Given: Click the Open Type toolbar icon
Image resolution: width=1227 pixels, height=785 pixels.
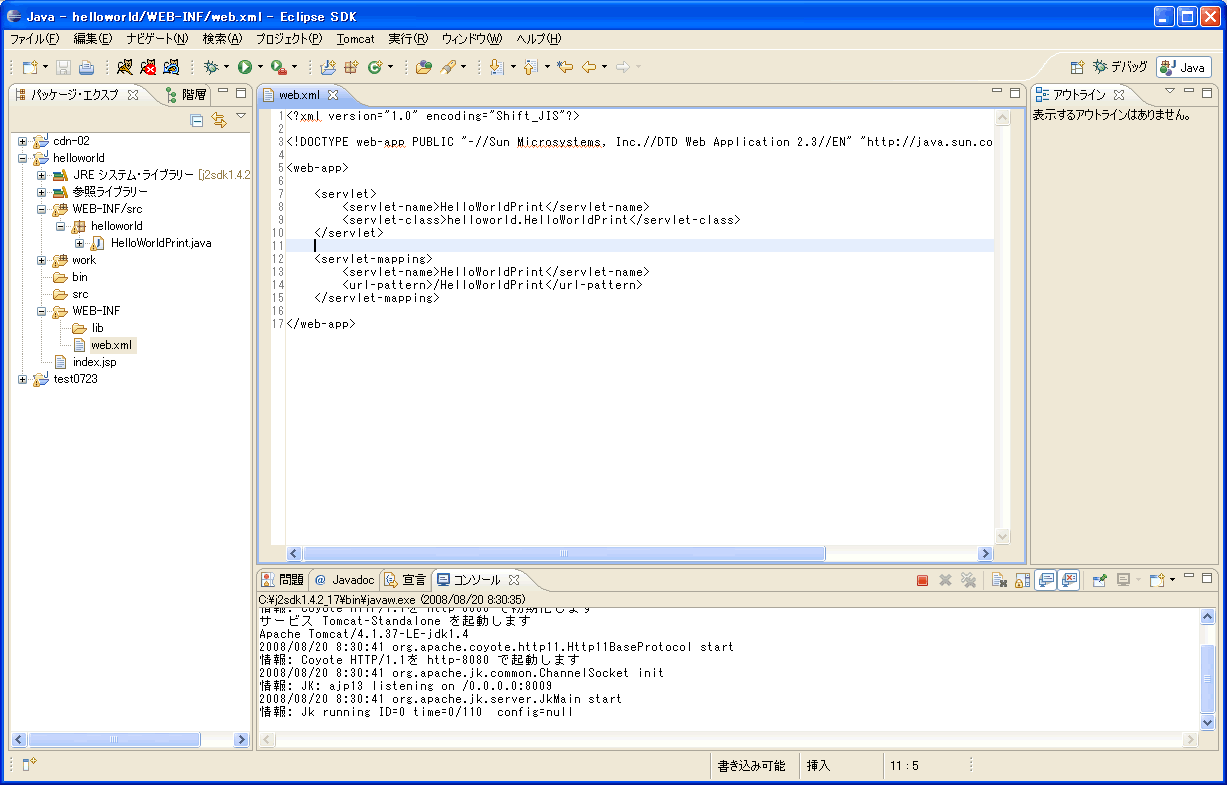Looking at the screenshot, I should (x=424, y=67).
